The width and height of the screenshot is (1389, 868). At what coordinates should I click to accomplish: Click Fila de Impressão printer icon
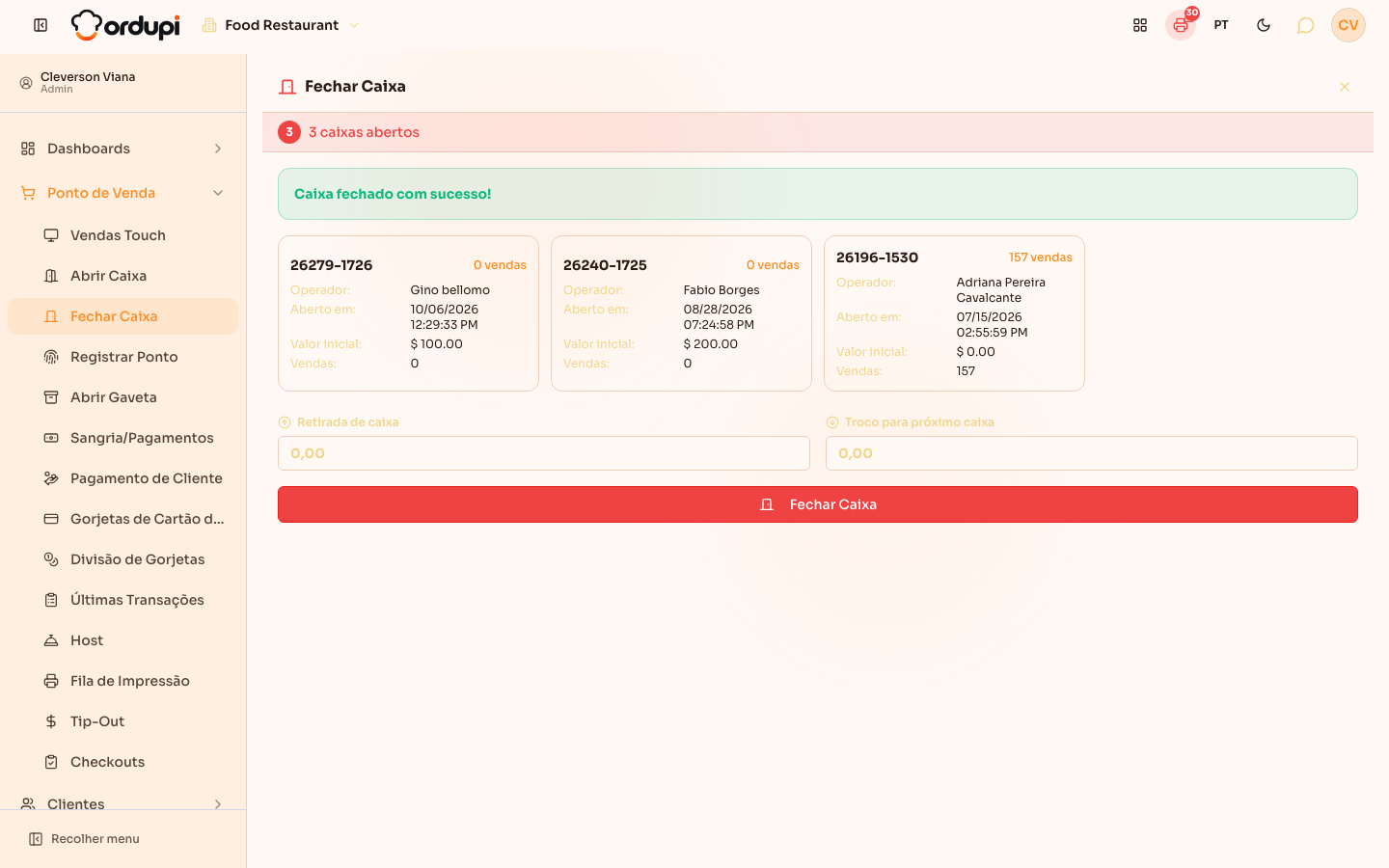(51, 681)
